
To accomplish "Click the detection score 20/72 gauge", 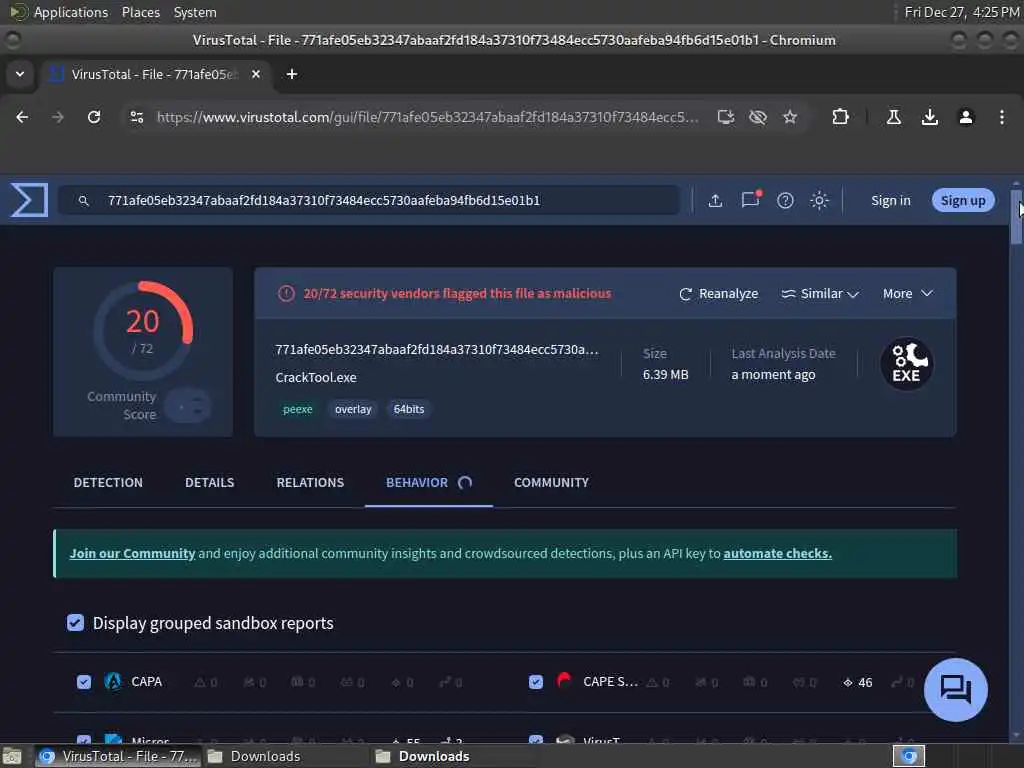I will [x=143, y=331].
